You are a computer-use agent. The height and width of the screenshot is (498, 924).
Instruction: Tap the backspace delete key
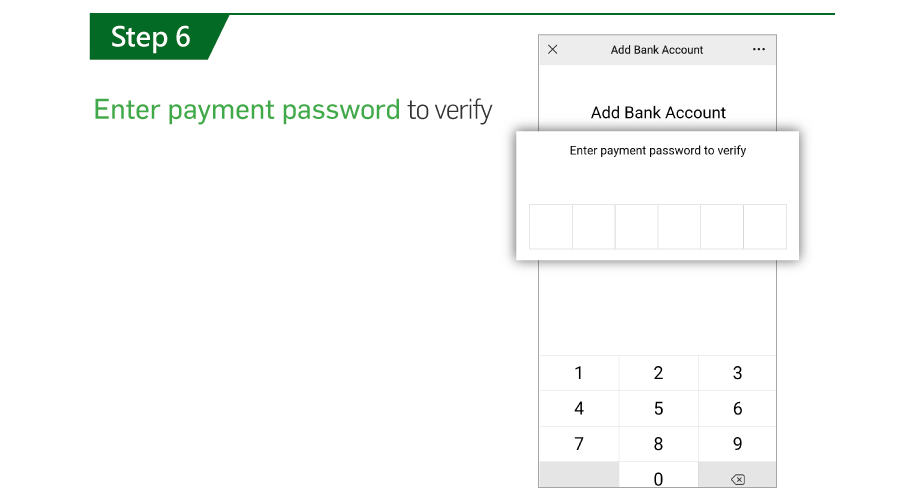pyautogui.click(x=737, y=475)
